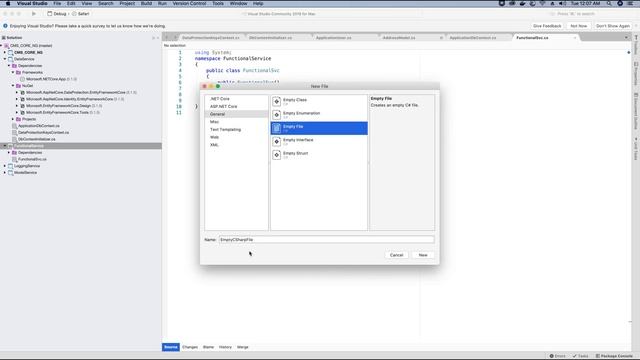Screen dimensions: 640x360
Task: Open DbContextInitializer.cs in solution tree
Action: tap(37, 139)
